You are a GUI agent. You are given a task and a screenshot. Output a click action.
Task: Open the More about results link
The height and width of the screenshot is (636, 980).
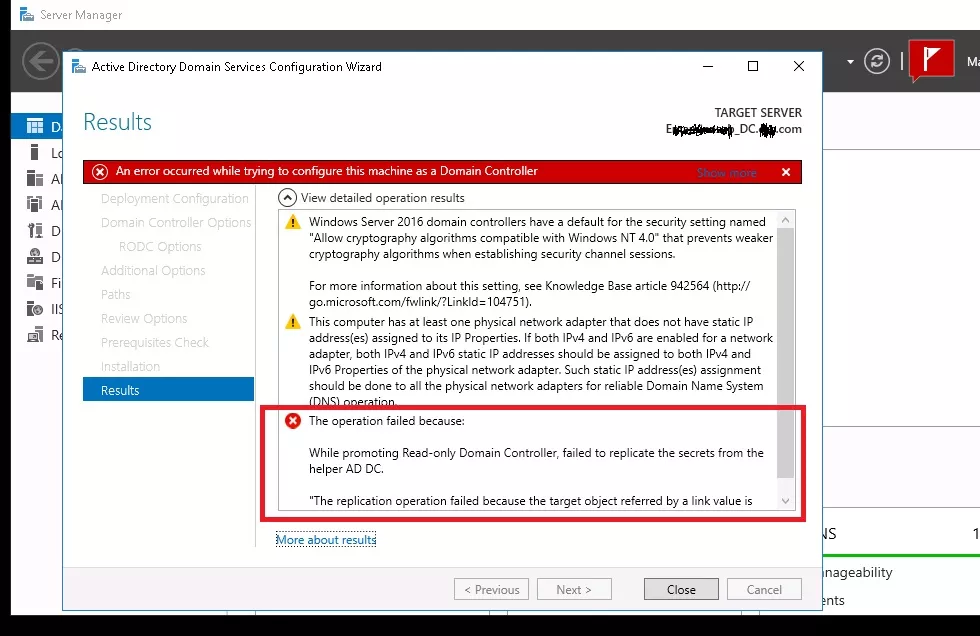[x=326, y=539]
